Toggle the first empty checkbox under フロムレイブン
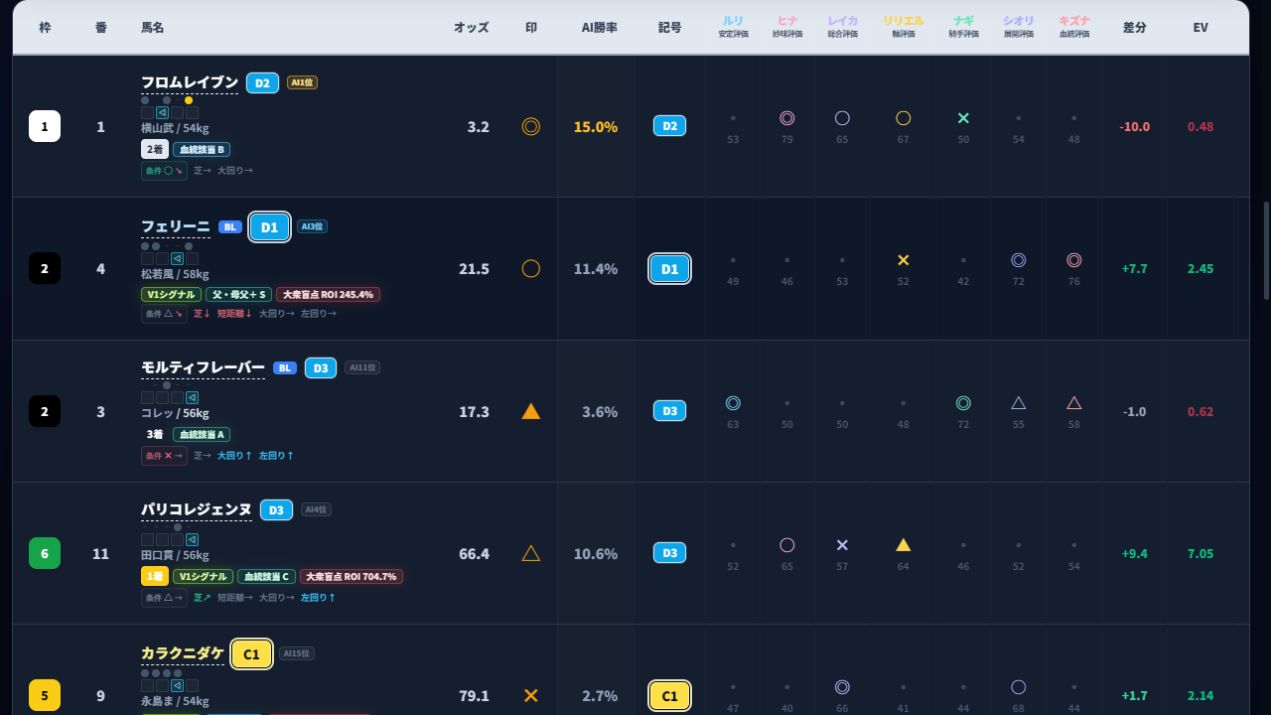Viewport: 1271px width, 715px height. tap(147, 113)
